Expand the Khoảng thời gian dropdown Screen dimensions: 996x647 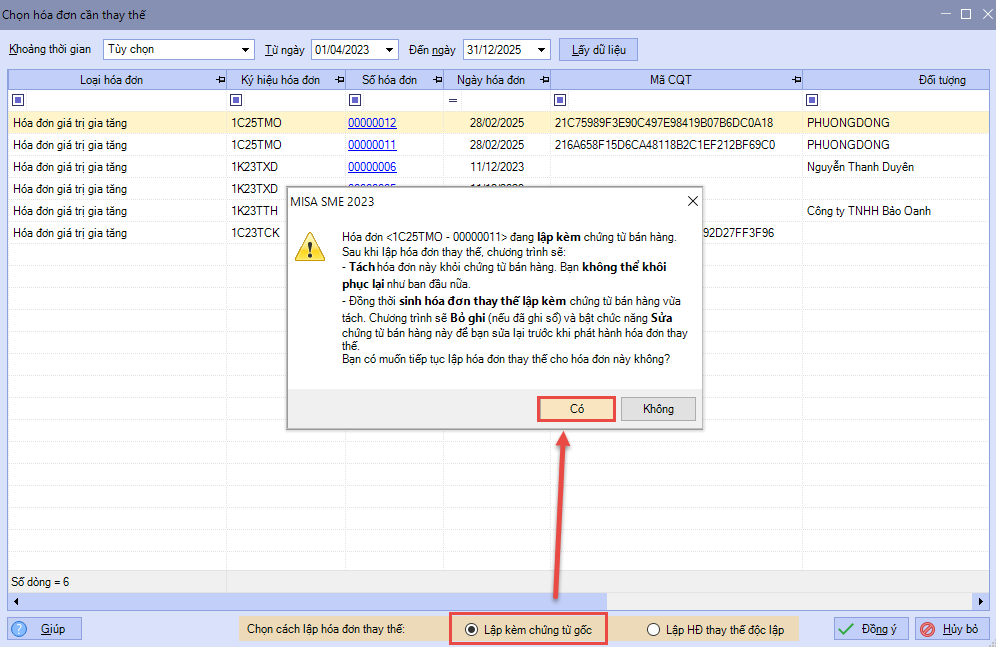coord(246,49)
